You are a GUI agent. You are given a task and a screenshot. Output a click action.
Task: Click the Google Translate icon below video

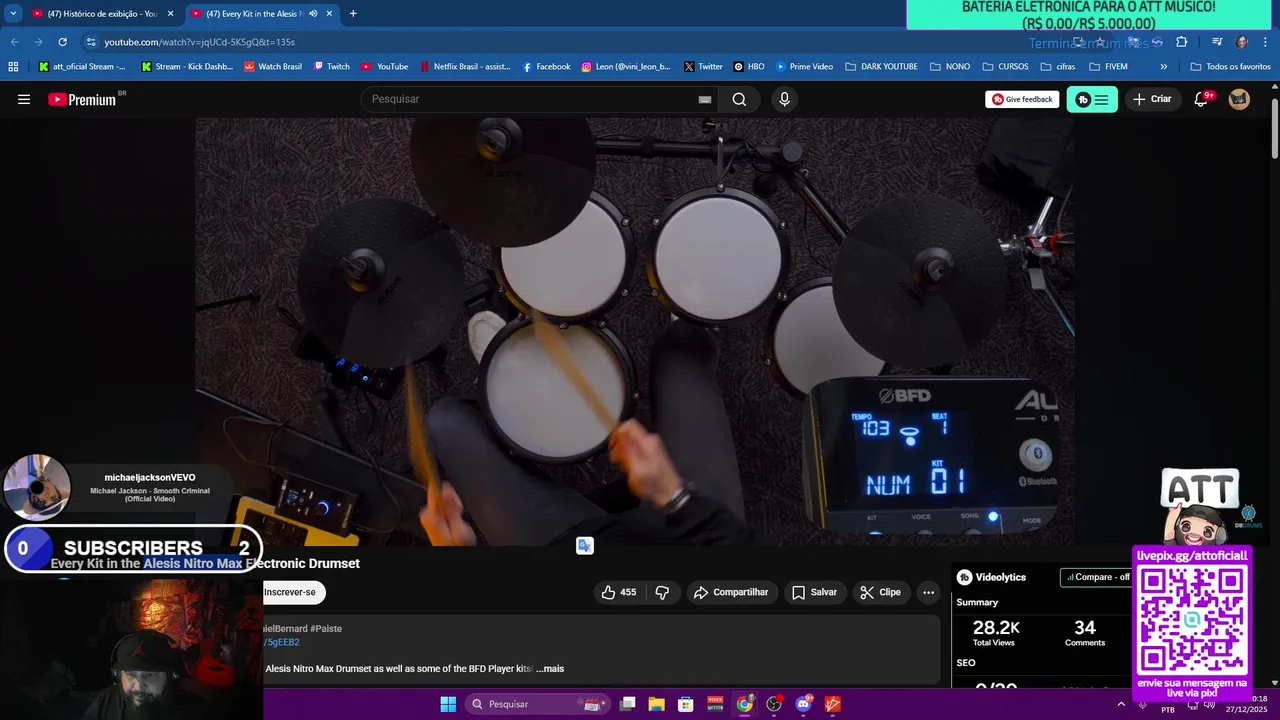585,545
